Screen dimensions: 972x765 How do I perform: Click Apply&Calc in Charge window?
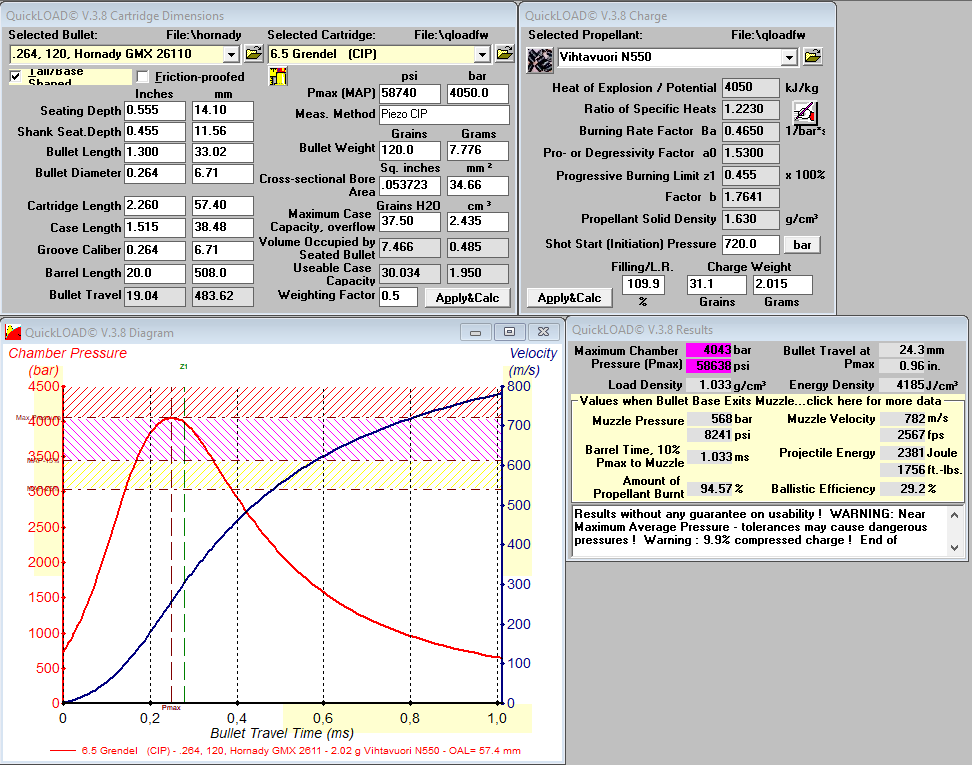click(x=570, y=298)
